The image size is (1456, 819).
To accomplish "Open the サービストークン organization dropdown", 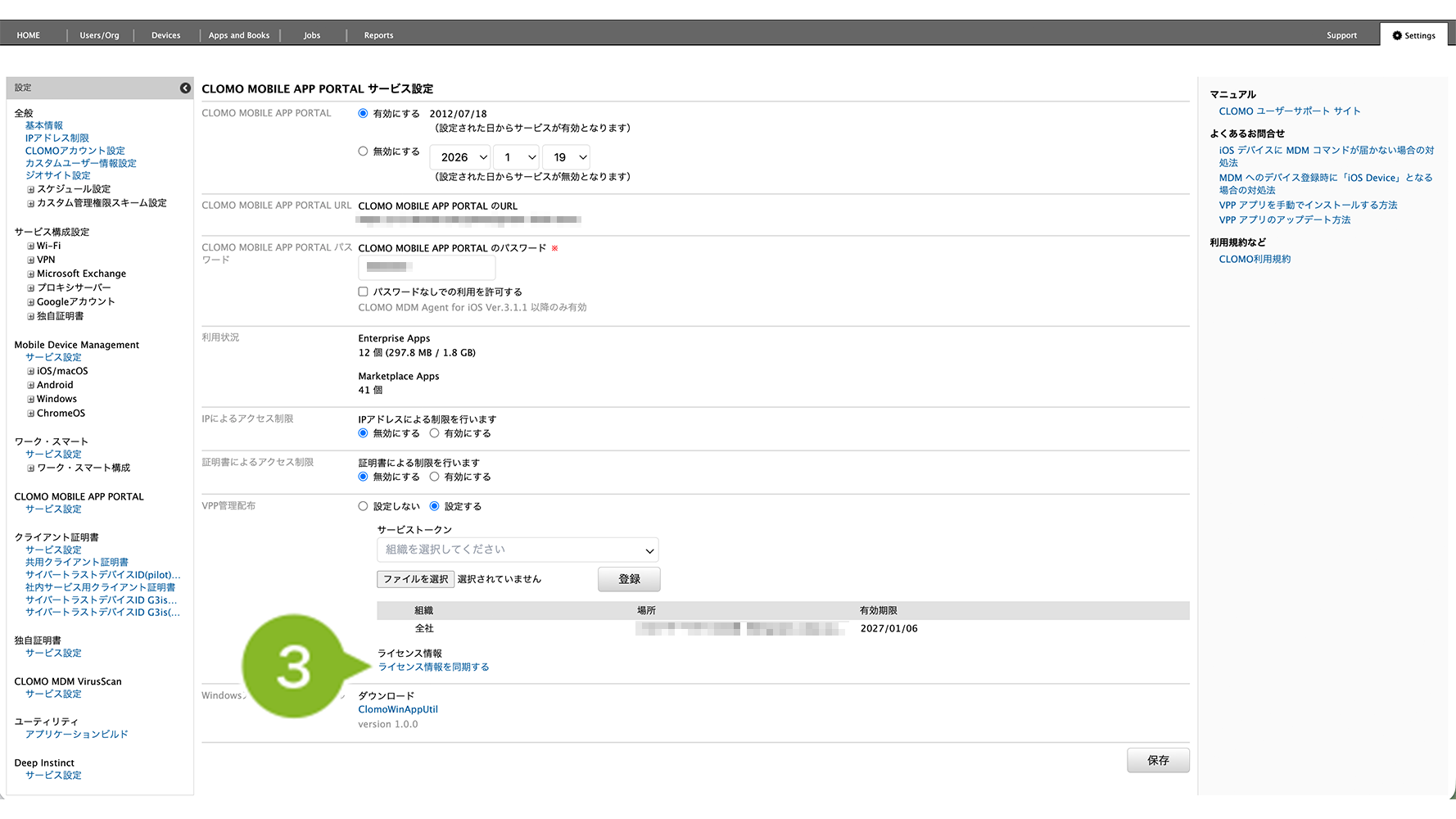I will 518,550.
